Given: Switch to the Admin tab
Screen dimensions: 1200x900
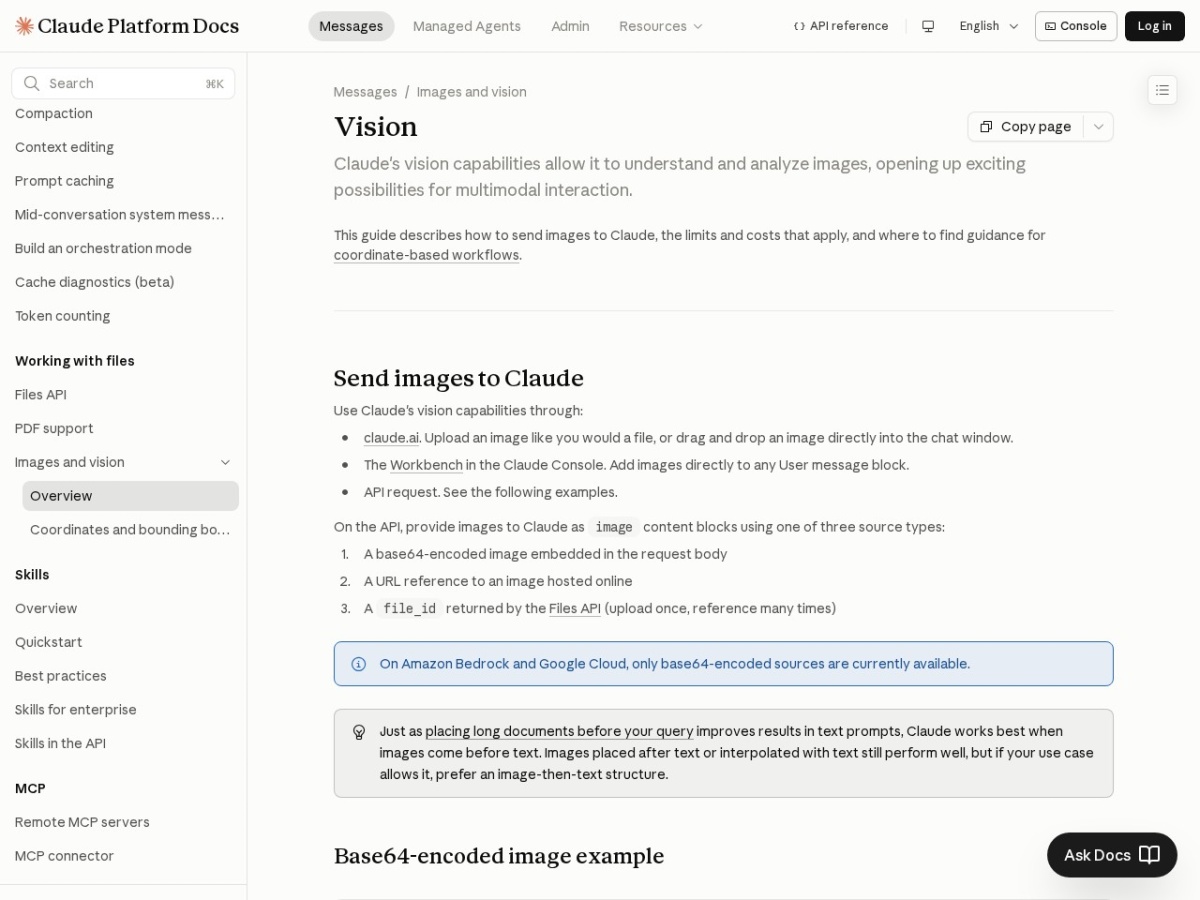Looking at the screenshot, I should click(570, 26).
